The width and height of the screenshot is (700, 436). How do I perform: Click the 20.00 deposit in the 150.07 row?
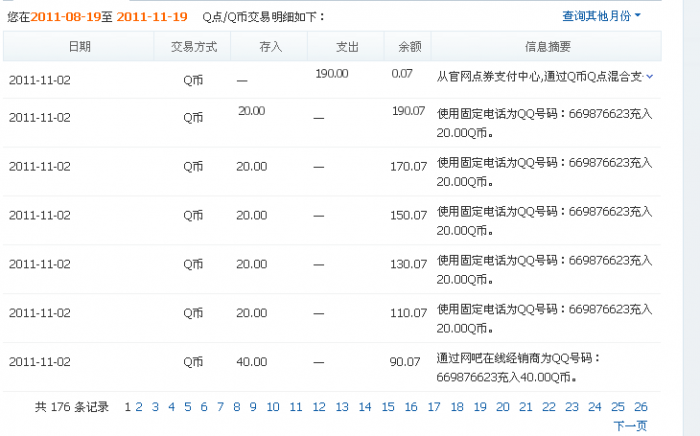[x=252, y=215]
